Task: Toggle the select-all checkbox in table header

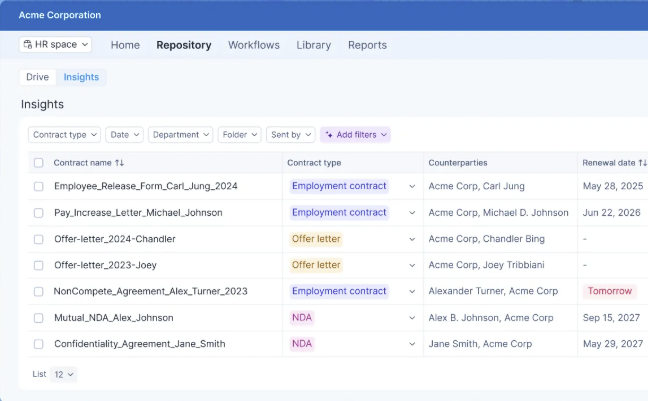Action: click(38, 163)
